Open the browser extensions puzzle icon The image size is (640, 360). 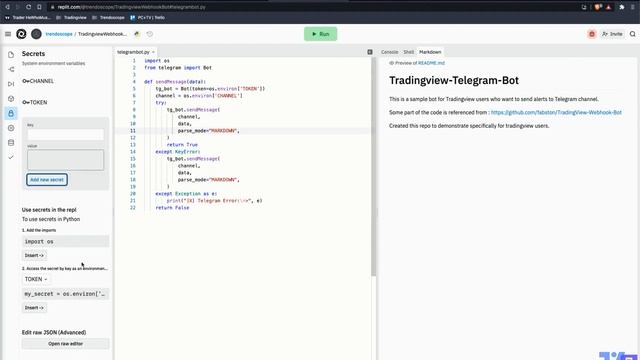click(x=622, y=7)
